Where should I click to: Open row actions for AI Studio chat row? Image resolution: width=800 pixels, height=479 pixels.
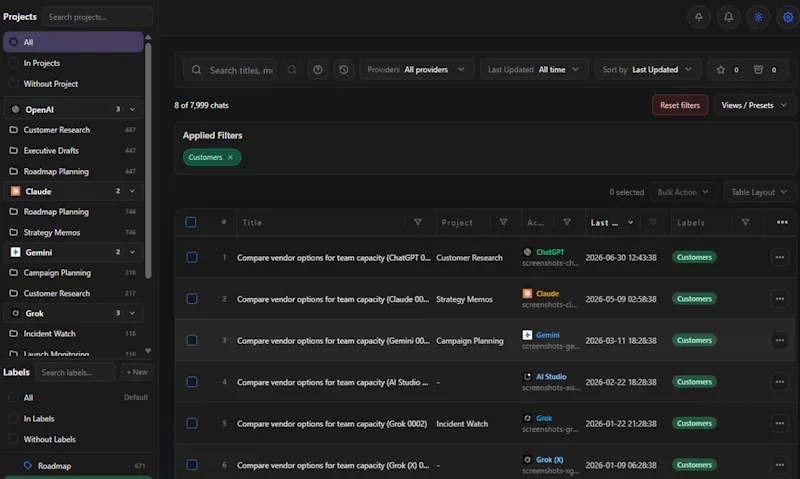point(780,382)
